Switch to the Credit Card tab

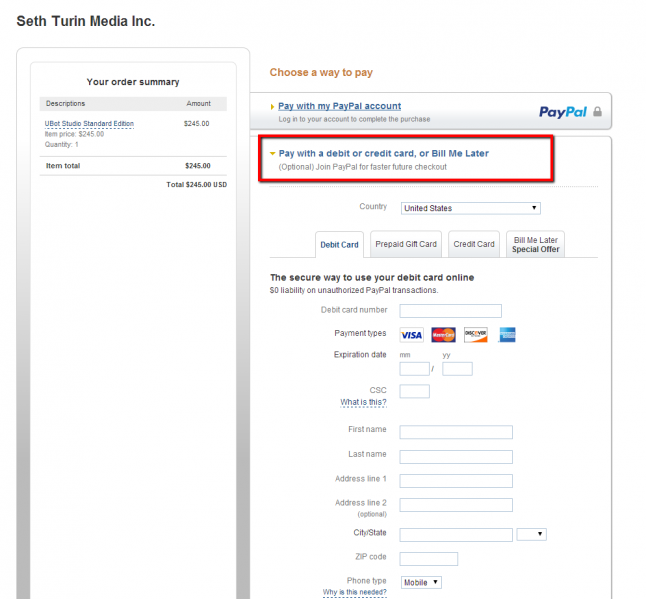click(x=474, y=244)
